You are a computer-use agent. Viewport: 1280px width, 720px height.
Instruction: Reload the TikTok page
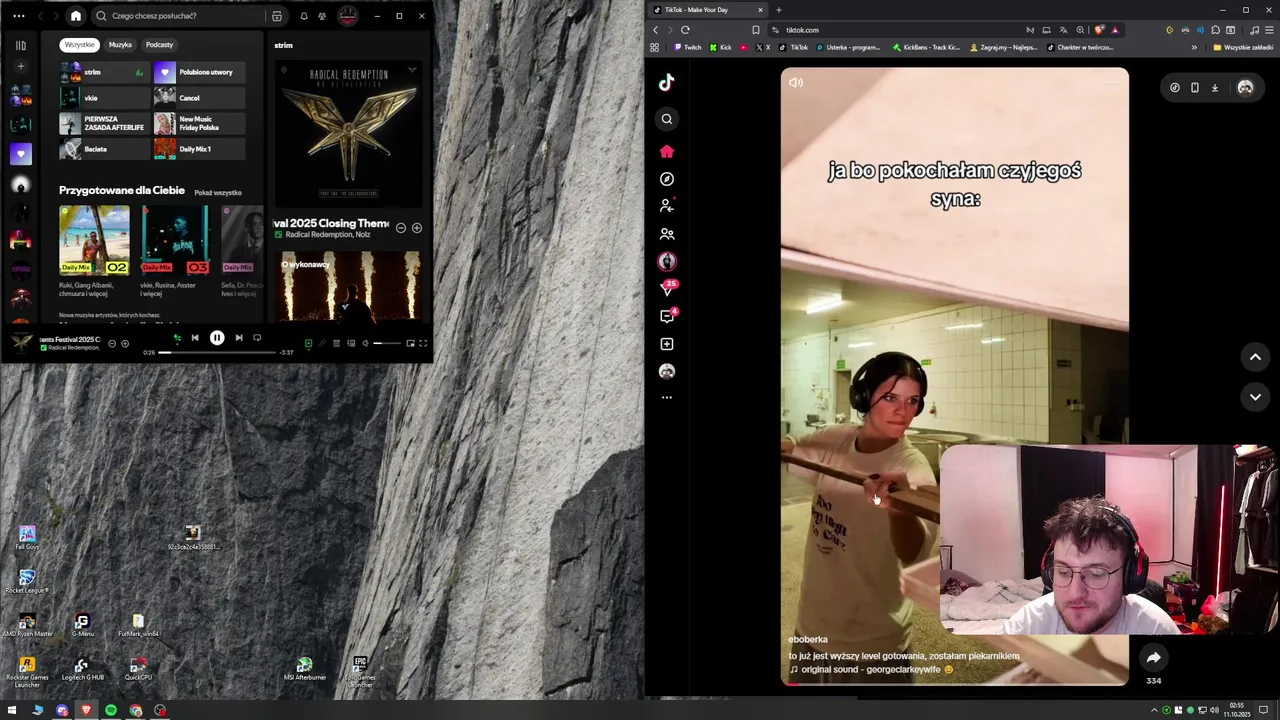685,30
